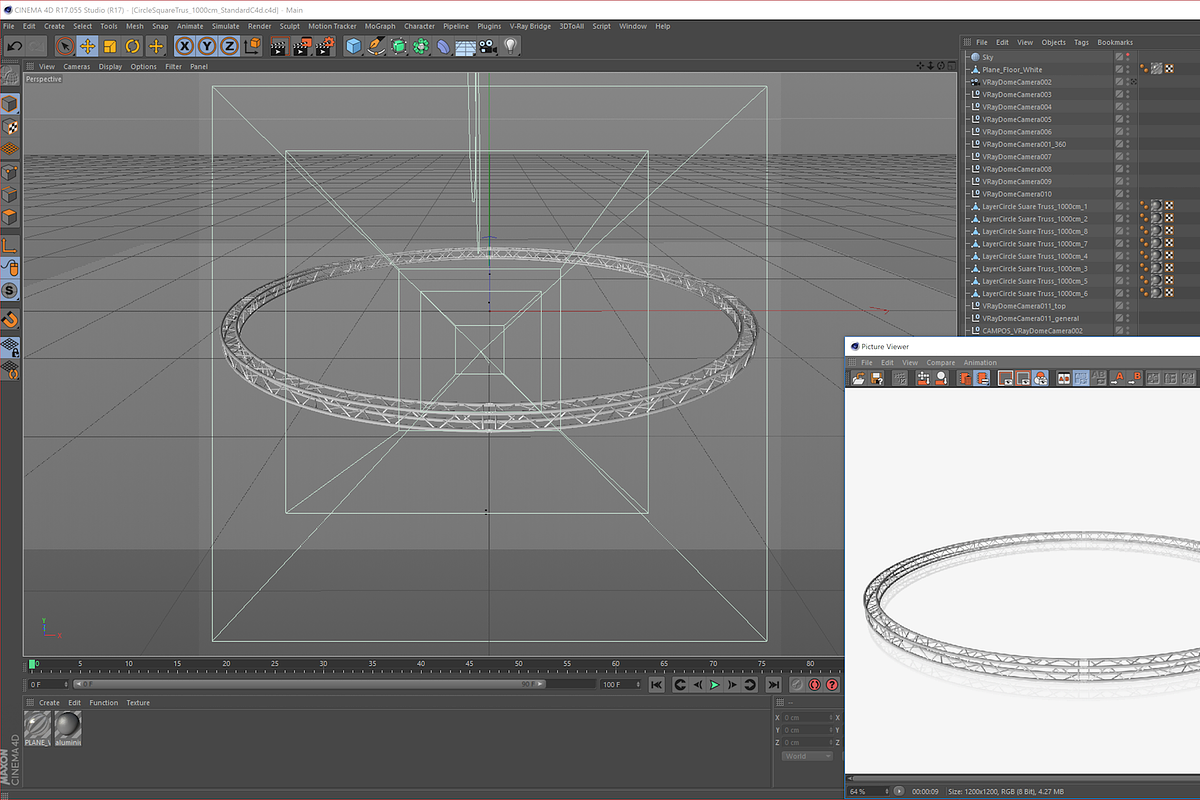Image resolution: width=1200 pixels, height=800 pixels.
Task: Click the Floor environment icon
Action: click(x=466, y=46)
